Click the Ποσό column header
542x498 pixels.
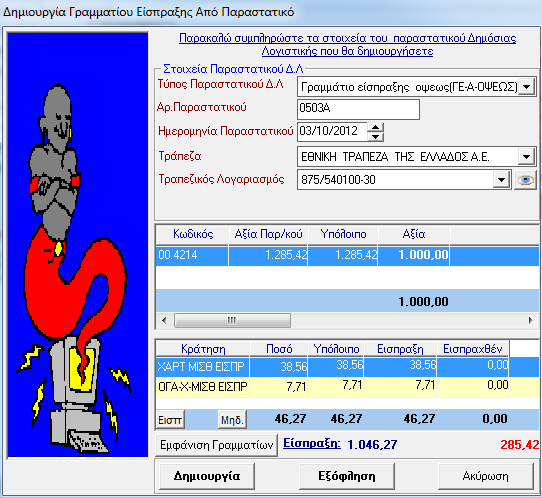pyautogui.click(x=279, y=349)
